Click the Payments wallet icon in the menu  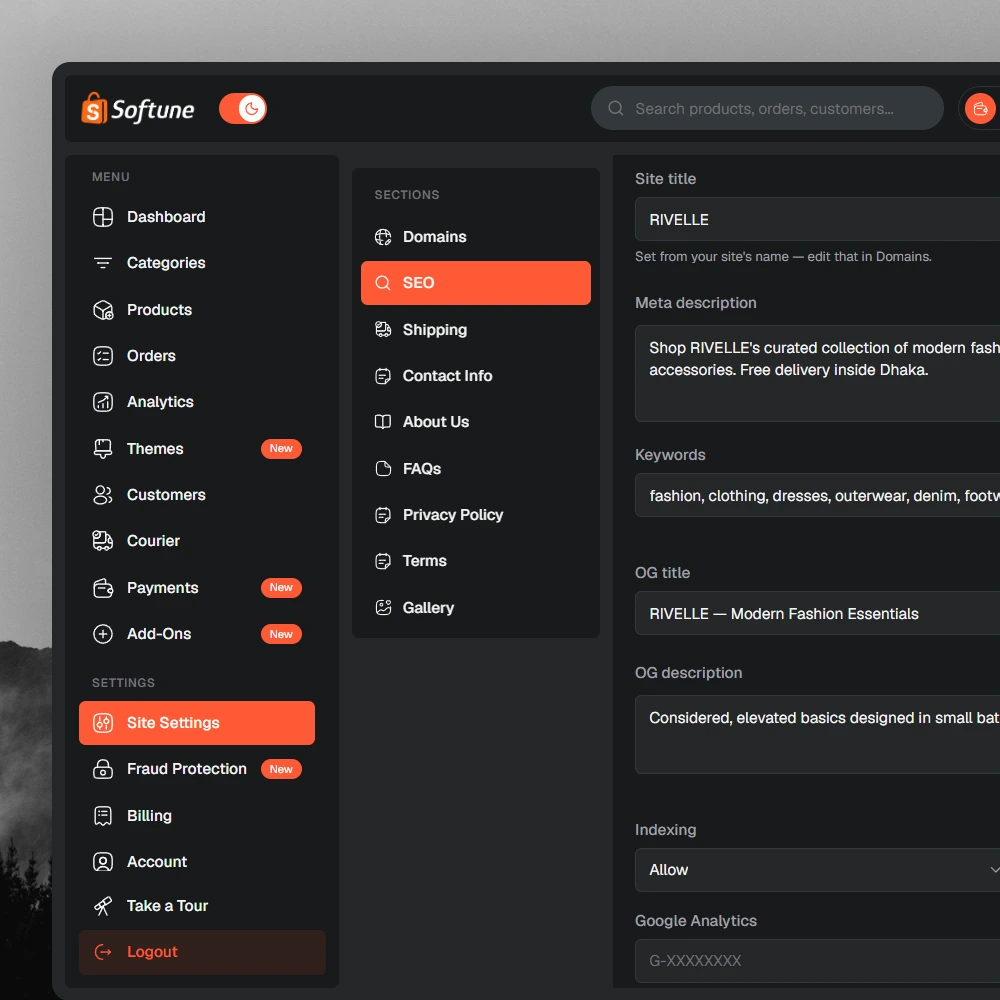click(x=103, y=588)
